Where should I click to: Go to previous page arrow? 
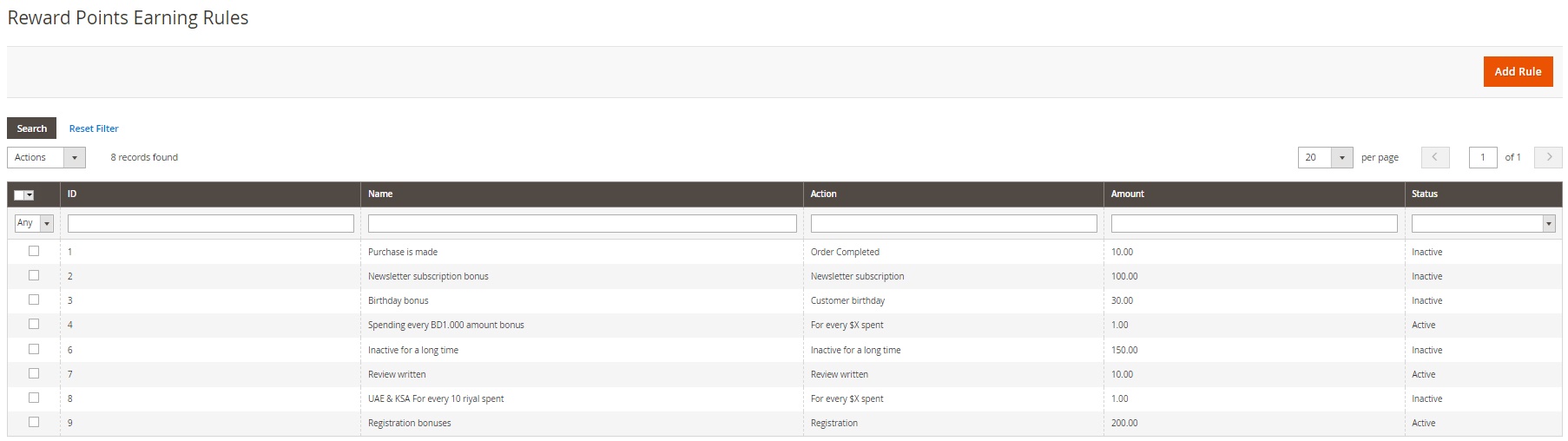click(x=1435, y=157)
